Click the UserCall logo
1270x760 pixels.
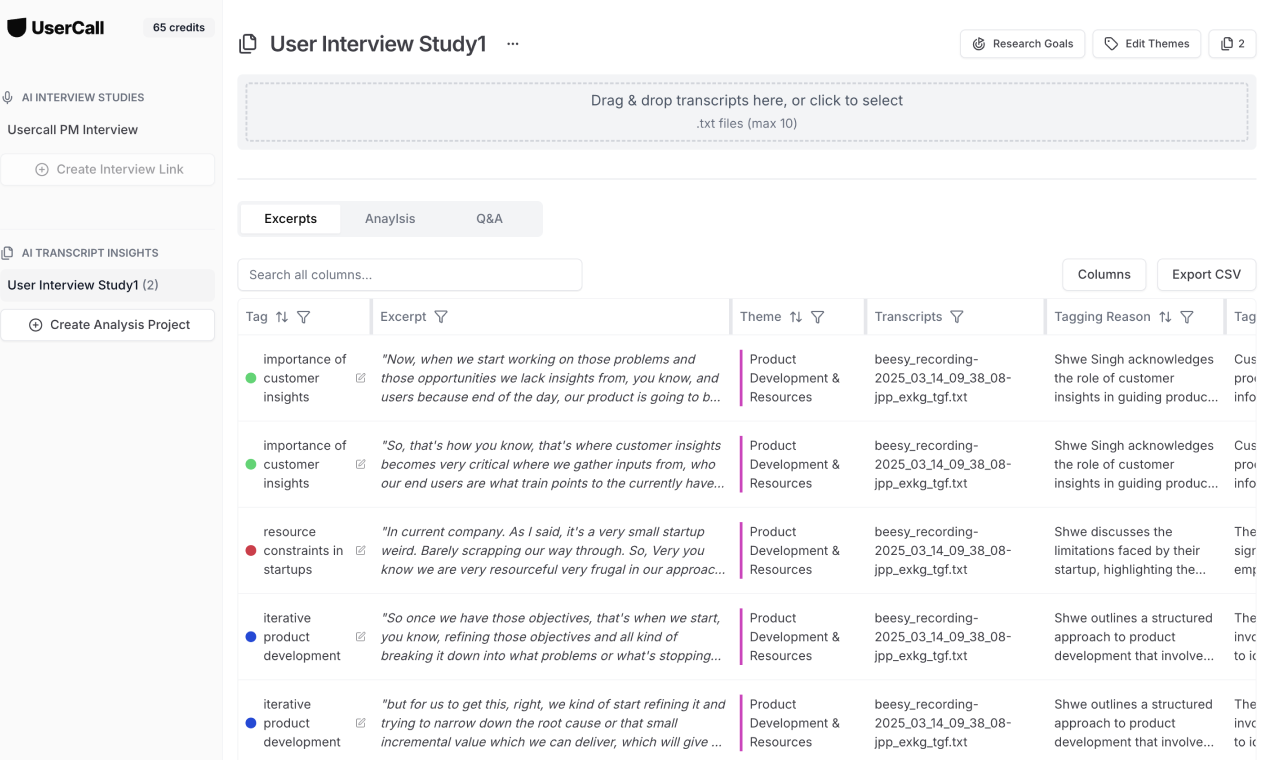(56, 28)
